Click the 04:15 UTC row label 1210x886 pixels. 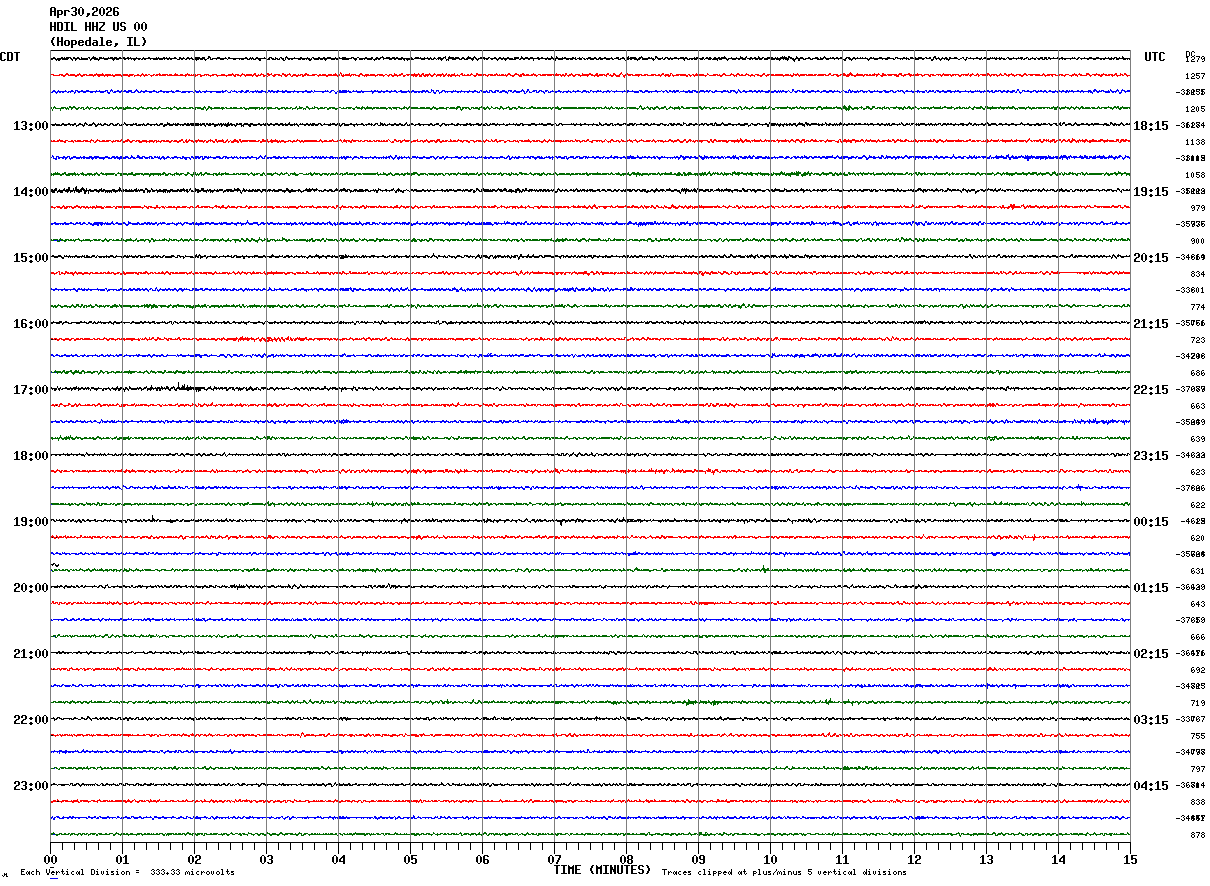point(1151,786)
